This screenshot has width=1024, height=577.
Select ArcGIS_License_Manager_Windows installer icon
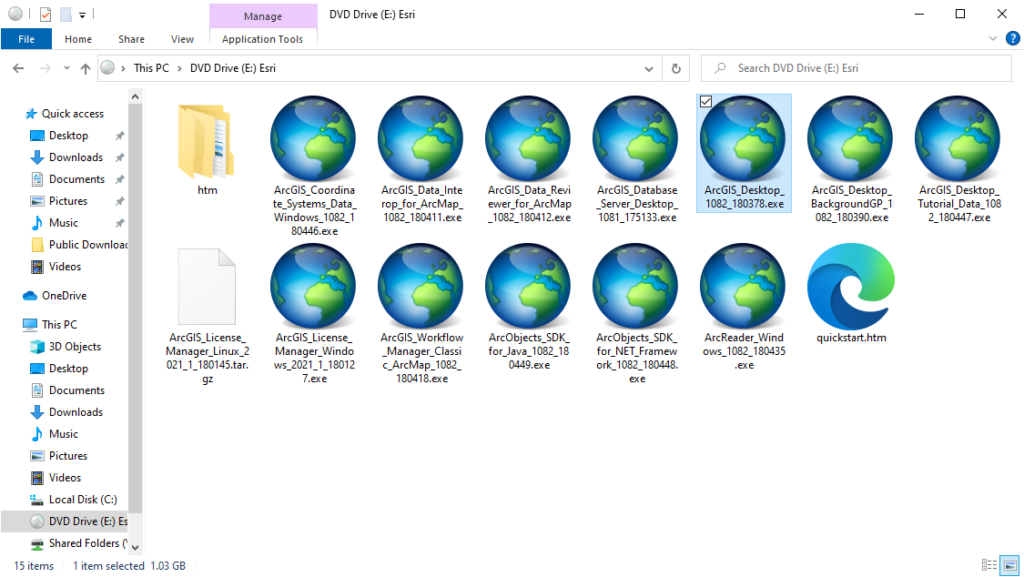point(313,286)
